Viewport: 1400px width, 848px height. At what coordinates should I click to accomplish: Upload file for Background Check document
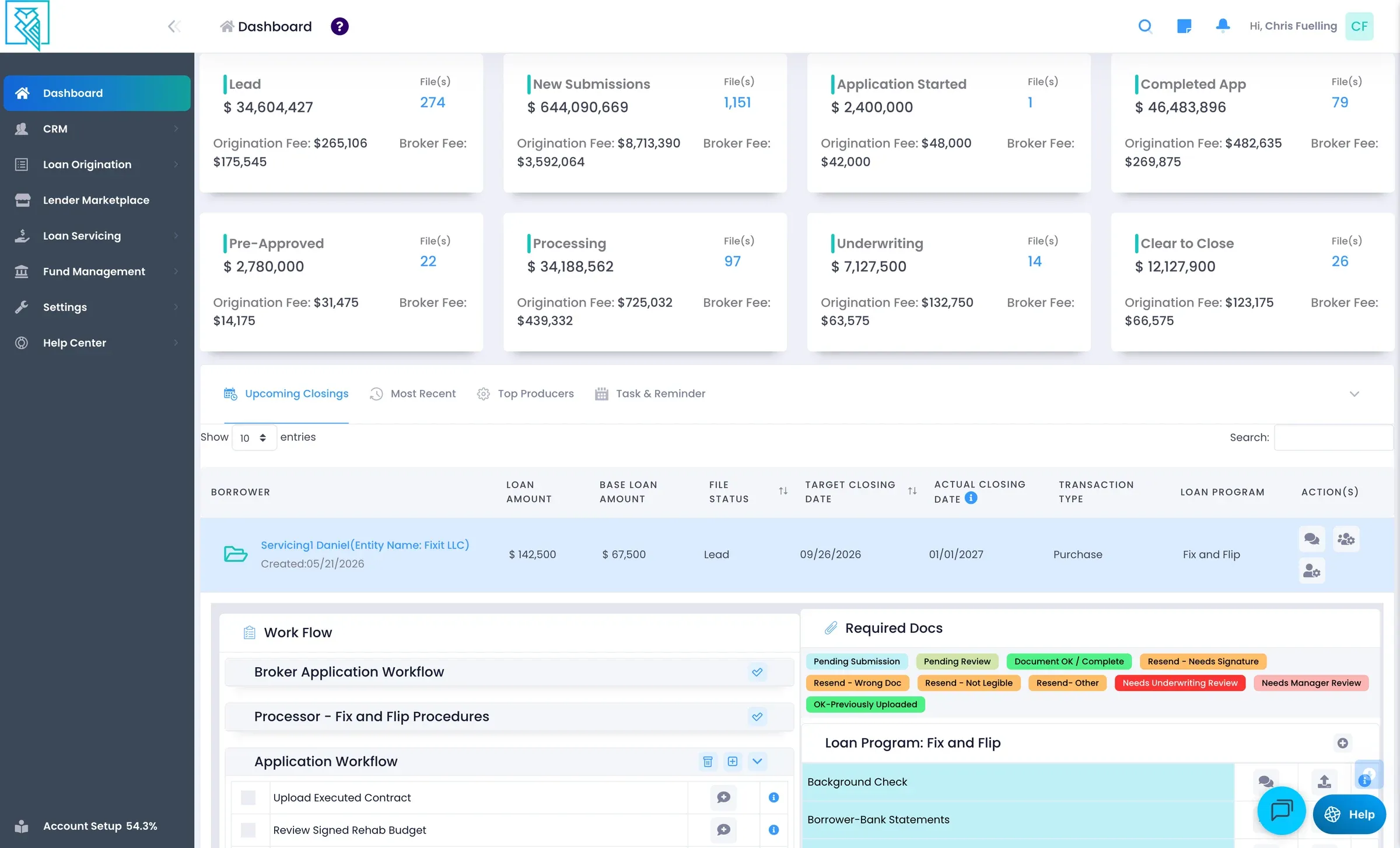(x=1324, y=781)
